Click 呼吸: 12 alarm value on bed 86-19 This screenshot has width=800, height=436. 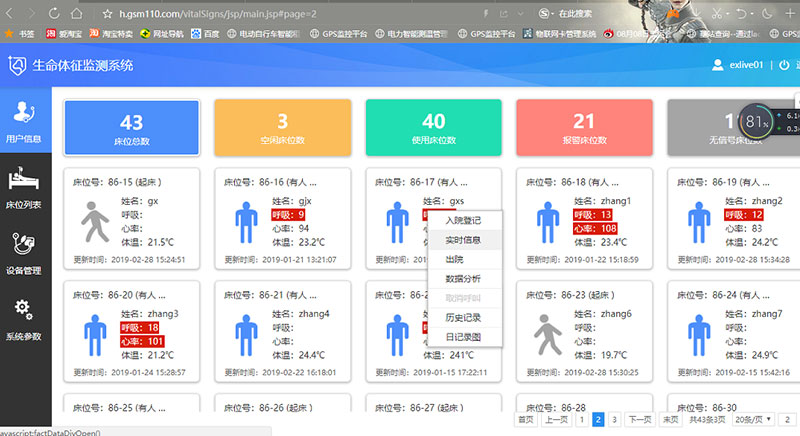click(x=743, y=215)
